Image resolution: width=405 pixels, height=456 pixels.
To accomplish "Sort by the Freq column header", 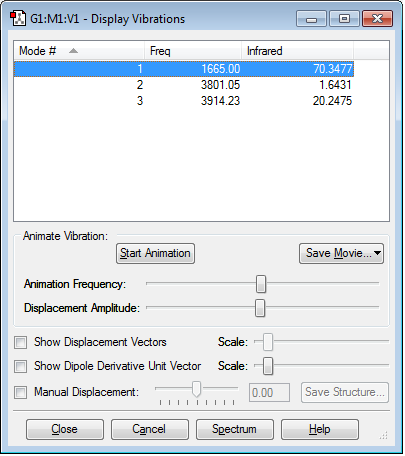I will pos(193,51).
